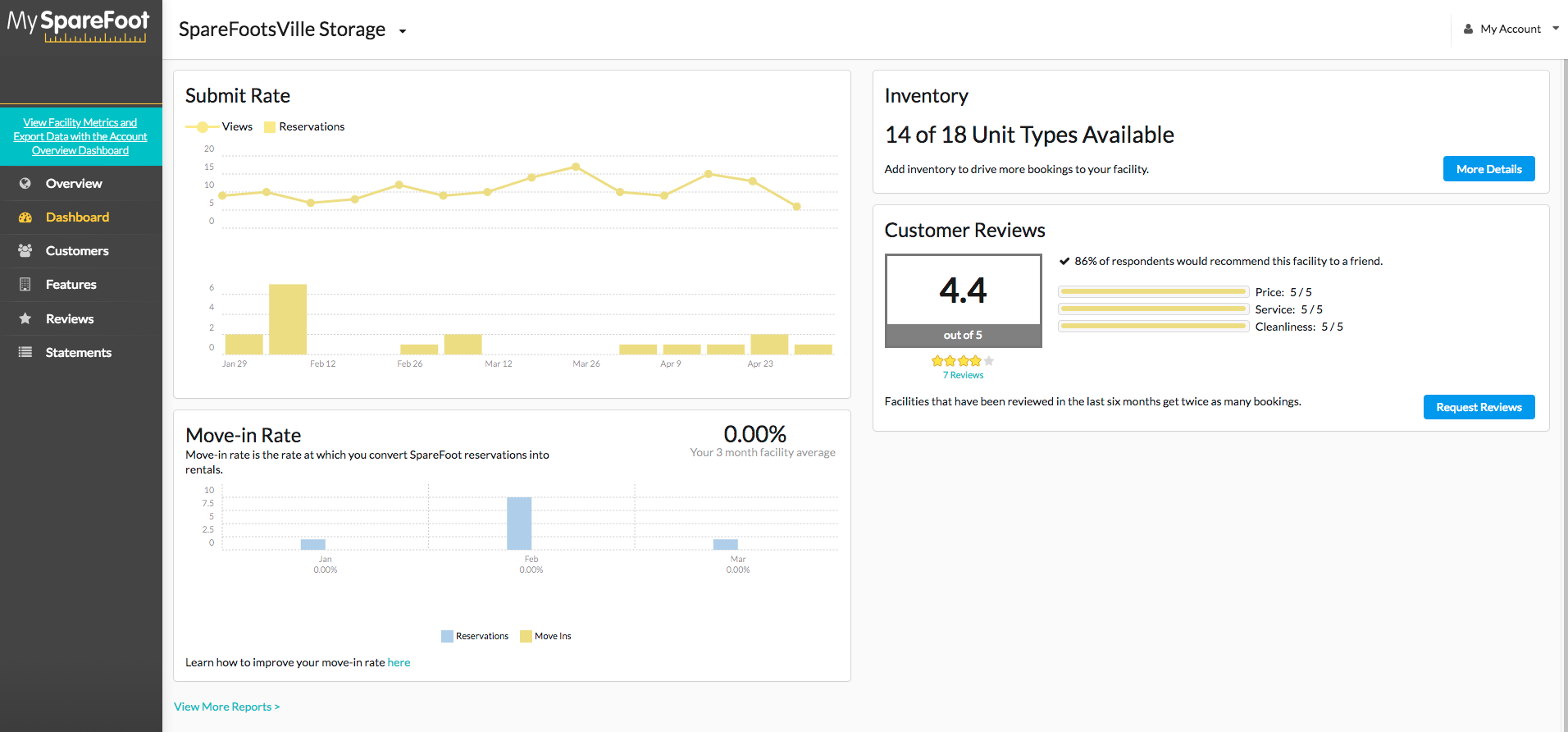Toggle the Reservations series in Submit Rate legend
Image resolution: width=1568 pixels, height=732 pixels.
coord(304,126)
